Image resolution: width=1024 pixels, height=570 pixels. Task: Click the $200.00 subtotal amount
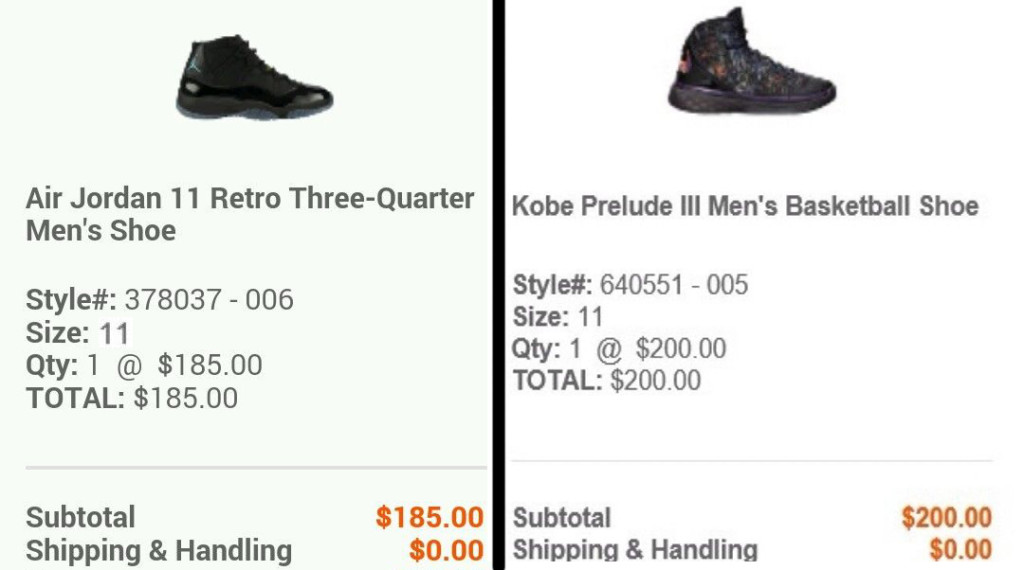pos(946,518)
